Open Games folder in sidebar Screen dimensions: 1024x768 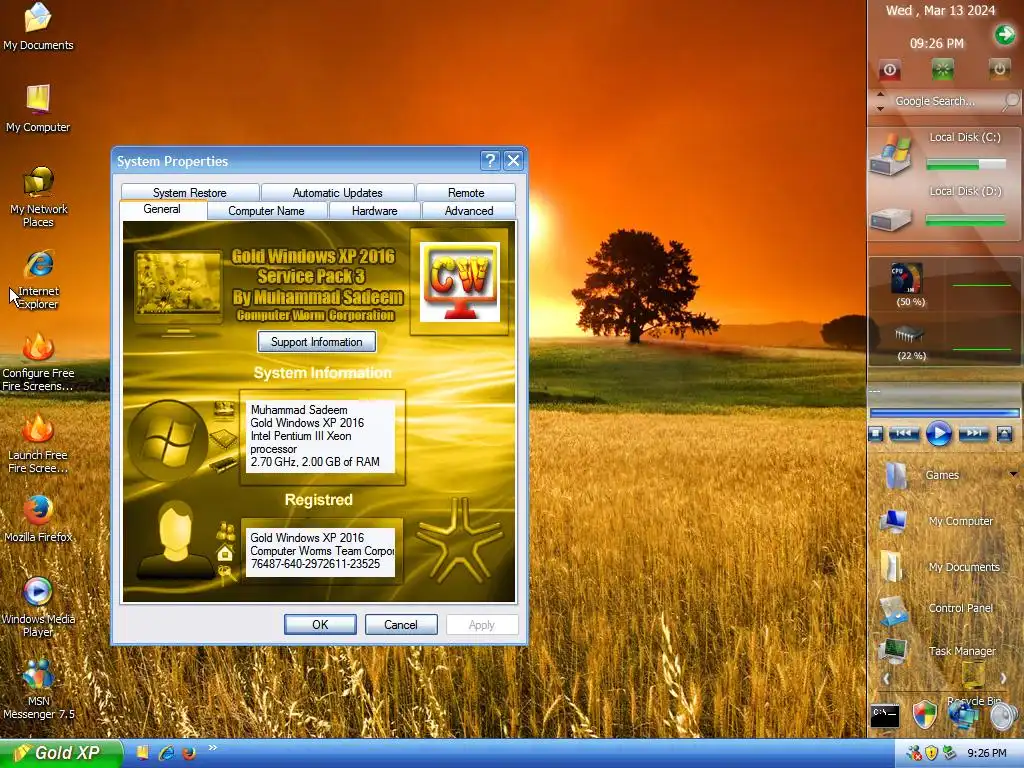pos(896,475)
